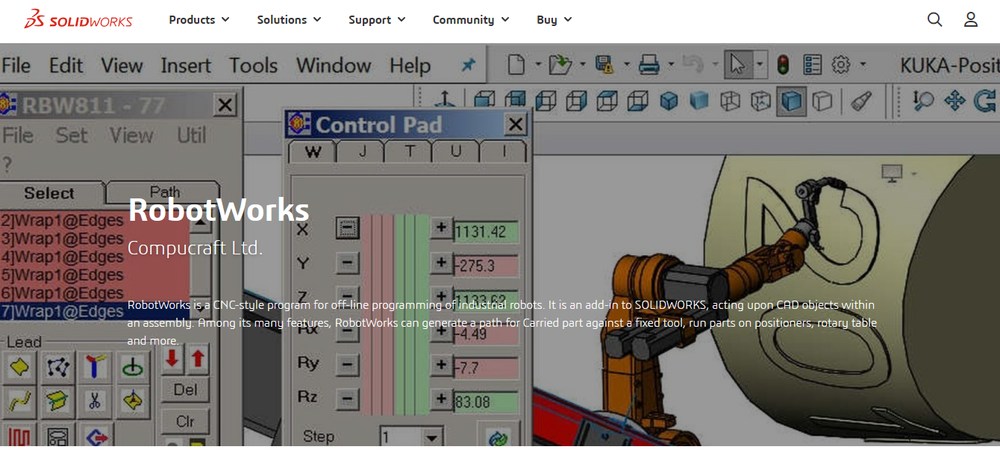Image resolution: width=1000 pixels, height=458 pixels.
Task: Open the Step value dropdown
Action: pyautogui.click(x=434, y=438)
